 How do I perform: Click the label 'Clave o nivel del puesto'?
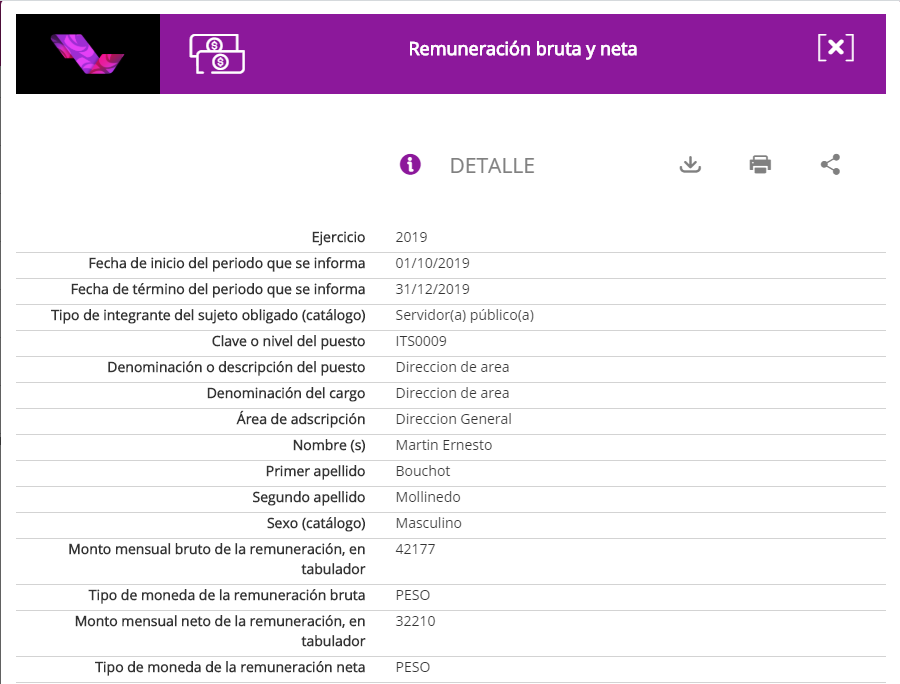[x=288, y=341]
